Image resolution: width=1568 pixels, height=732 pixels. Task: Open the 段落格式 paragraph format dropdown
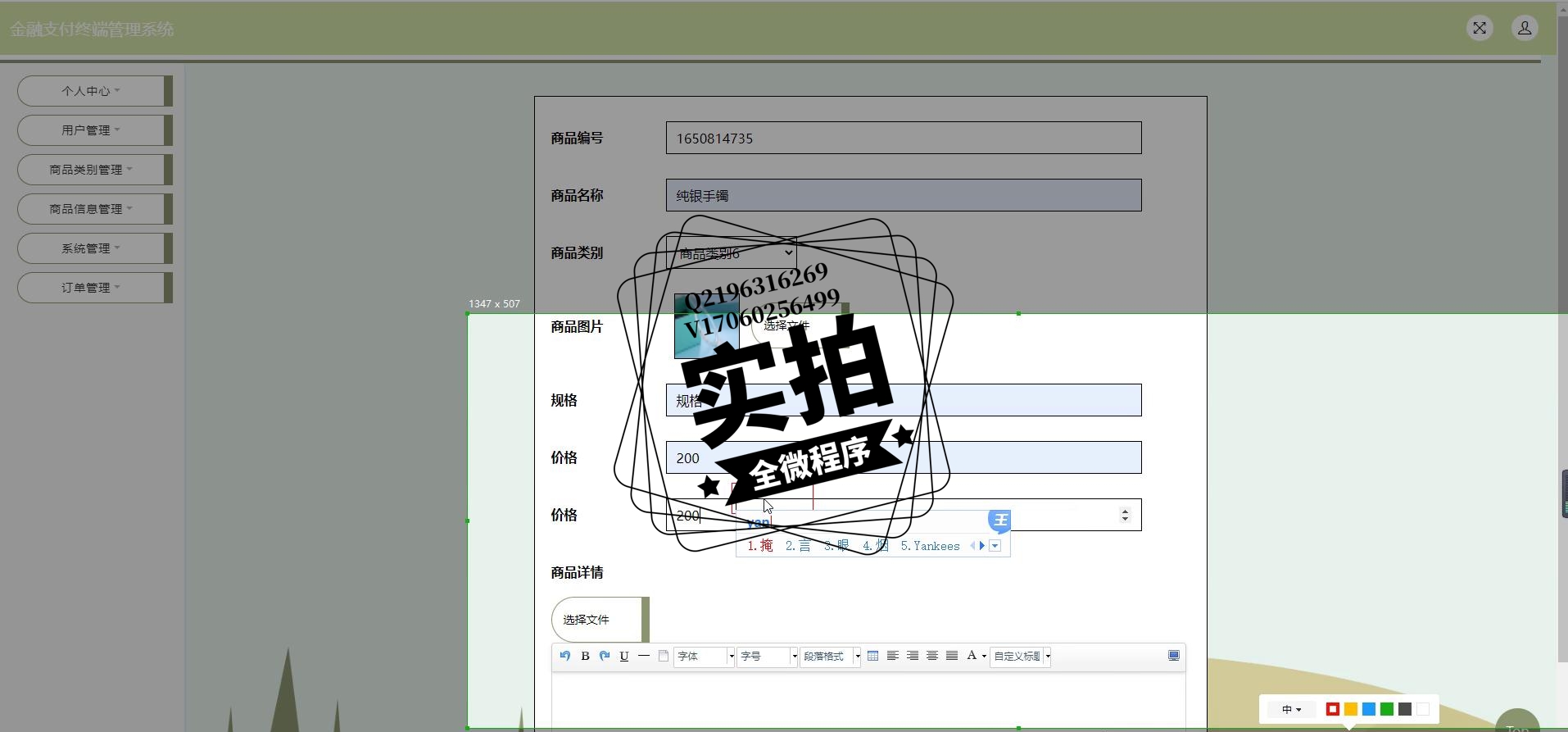(831, 657)
